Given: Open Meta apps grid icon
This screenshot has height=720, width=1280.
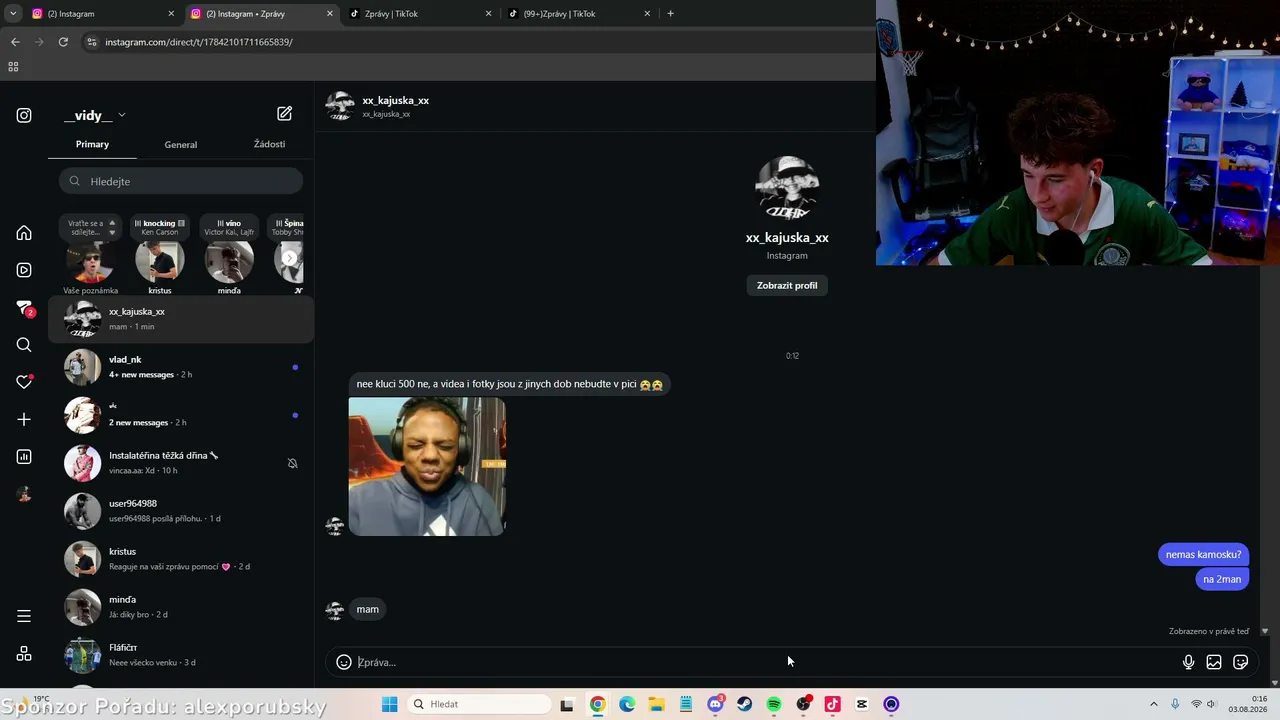Looking at the screenshot, I should (x=24, y=654).
